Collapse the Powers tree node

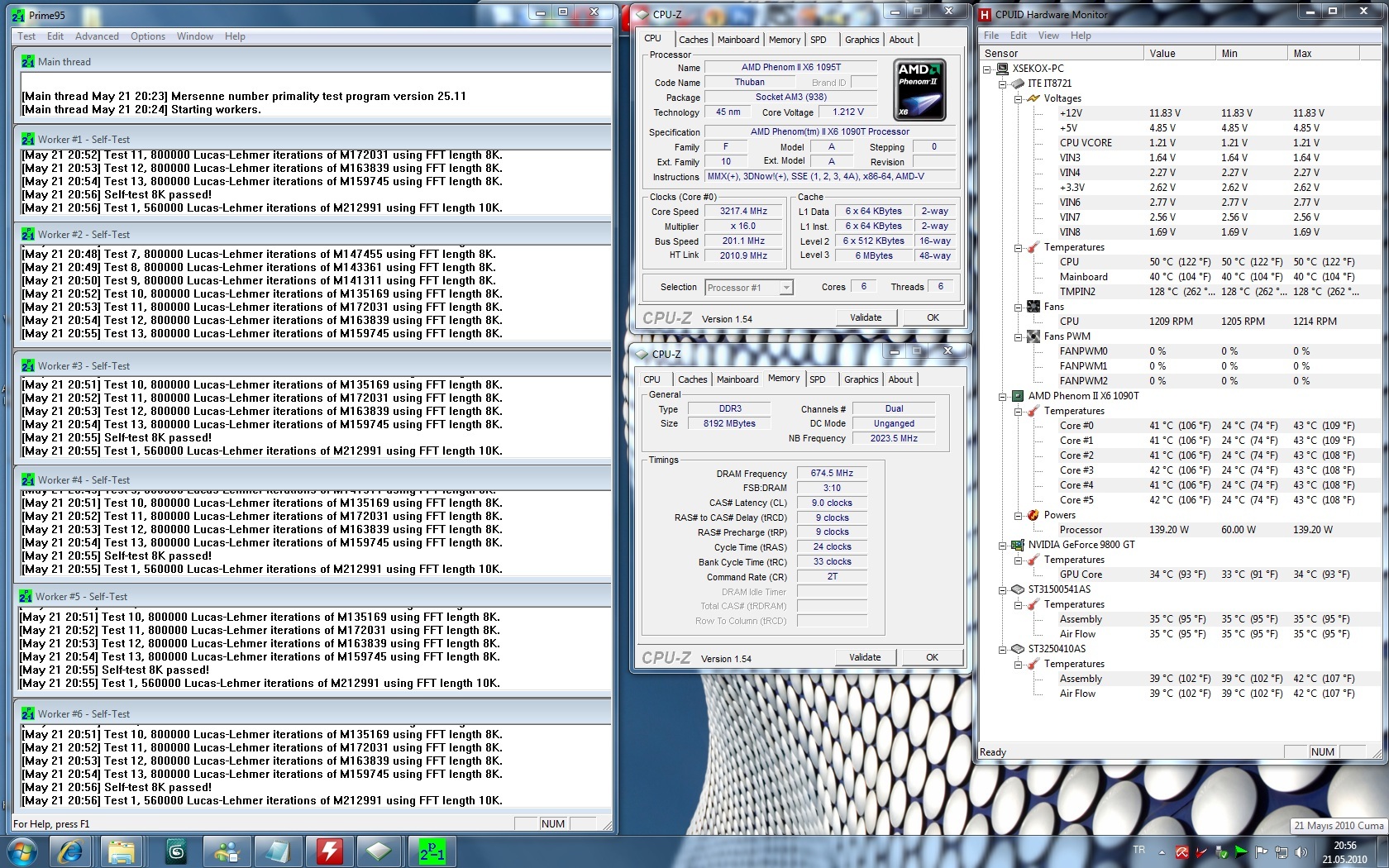click(1018, 515)
